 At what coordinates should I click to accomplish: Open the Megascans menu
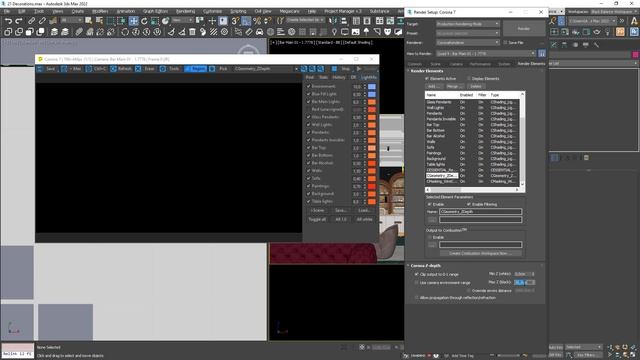click(289, 11)
